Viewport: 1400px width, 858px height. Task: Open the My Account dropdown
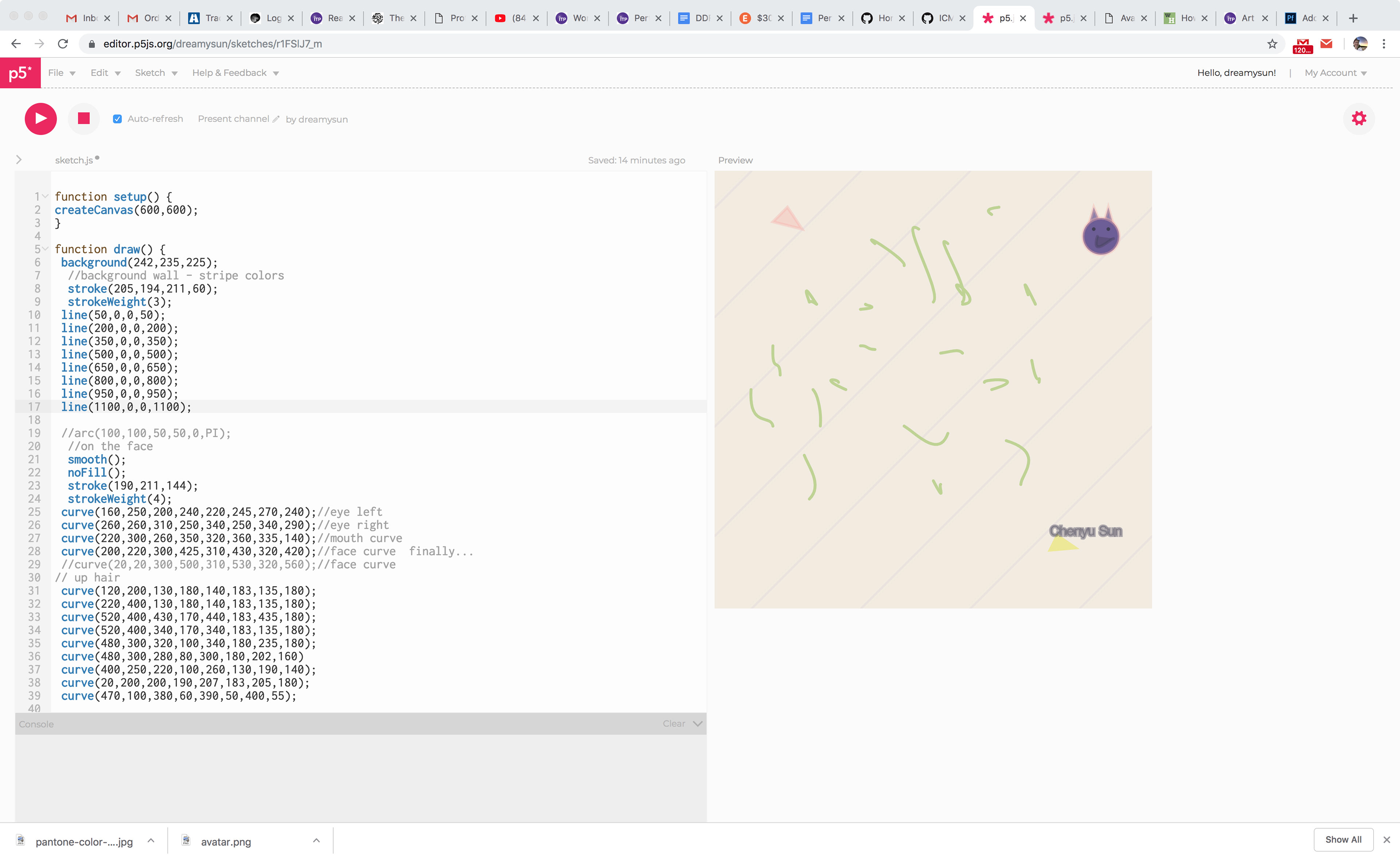(1336, 73)
